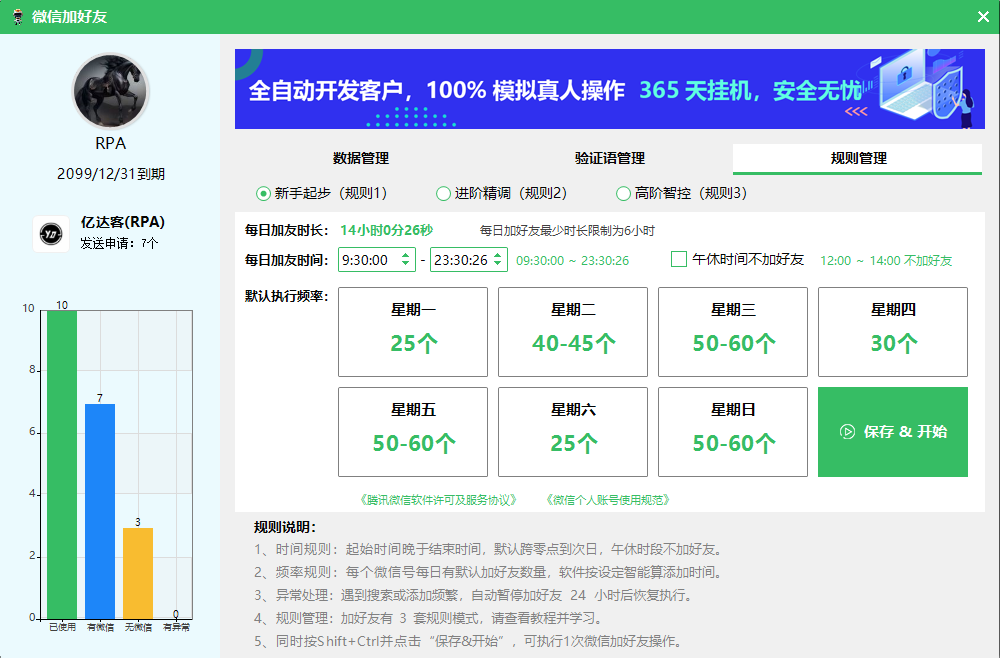Click the 2099/12/31到期 expiry text

tap(111, 174)
